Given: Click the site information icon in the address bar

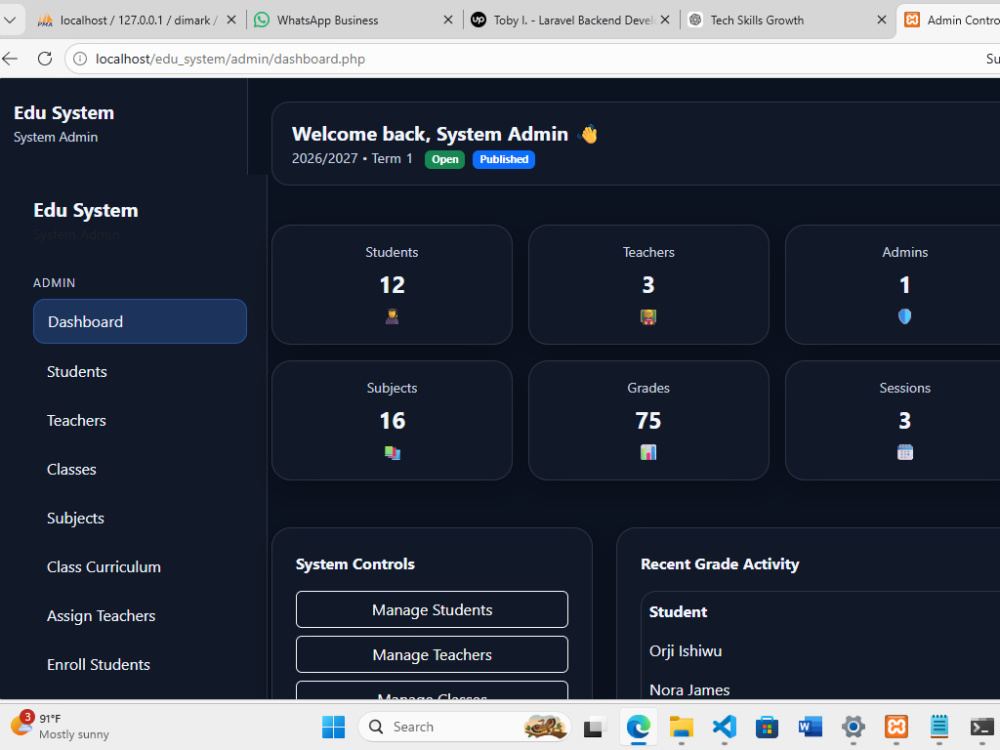Looking at the screenshot, I should (x=80, y=59).
